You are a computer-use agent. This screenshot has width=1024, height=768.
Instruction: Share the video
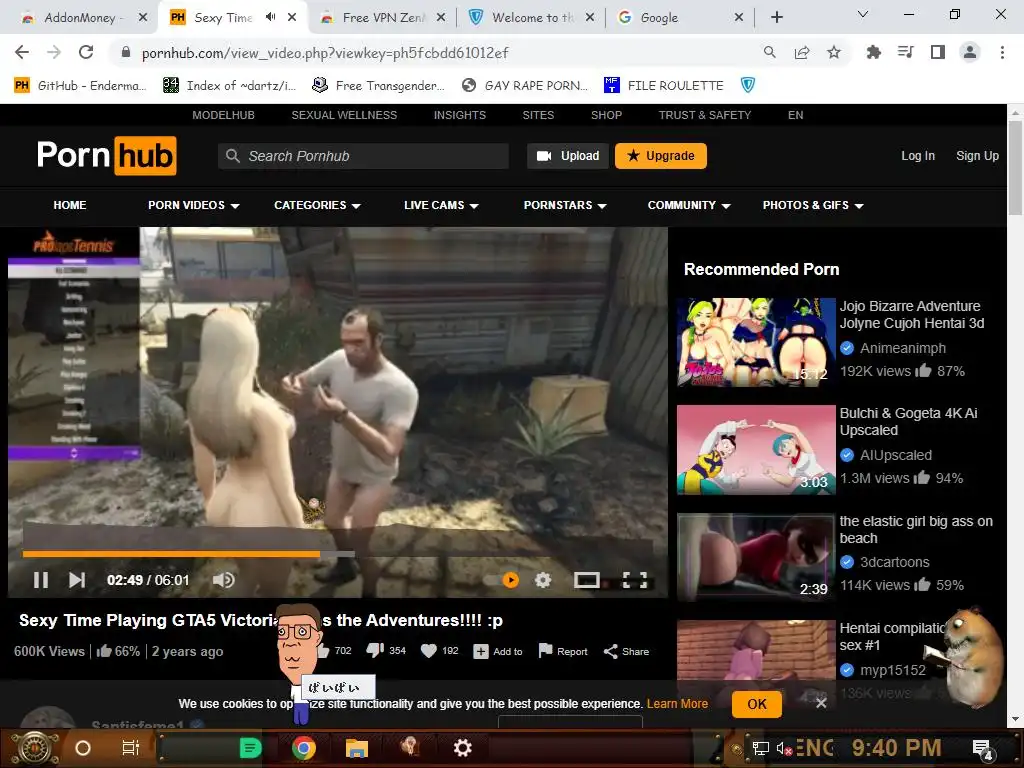point(626,651)
